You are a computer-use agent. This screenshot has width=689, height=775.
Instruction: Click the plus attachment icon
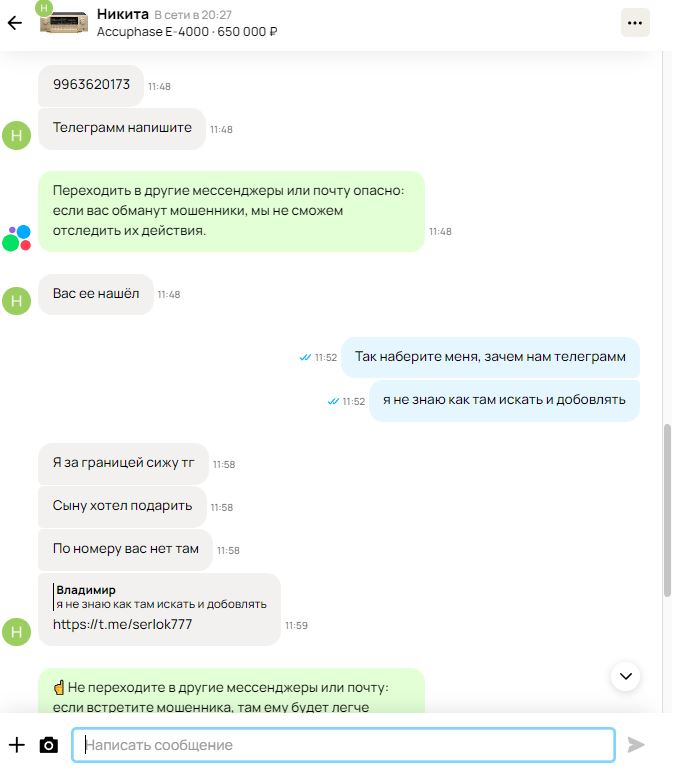pyautogui.click(x=17, y=745)
